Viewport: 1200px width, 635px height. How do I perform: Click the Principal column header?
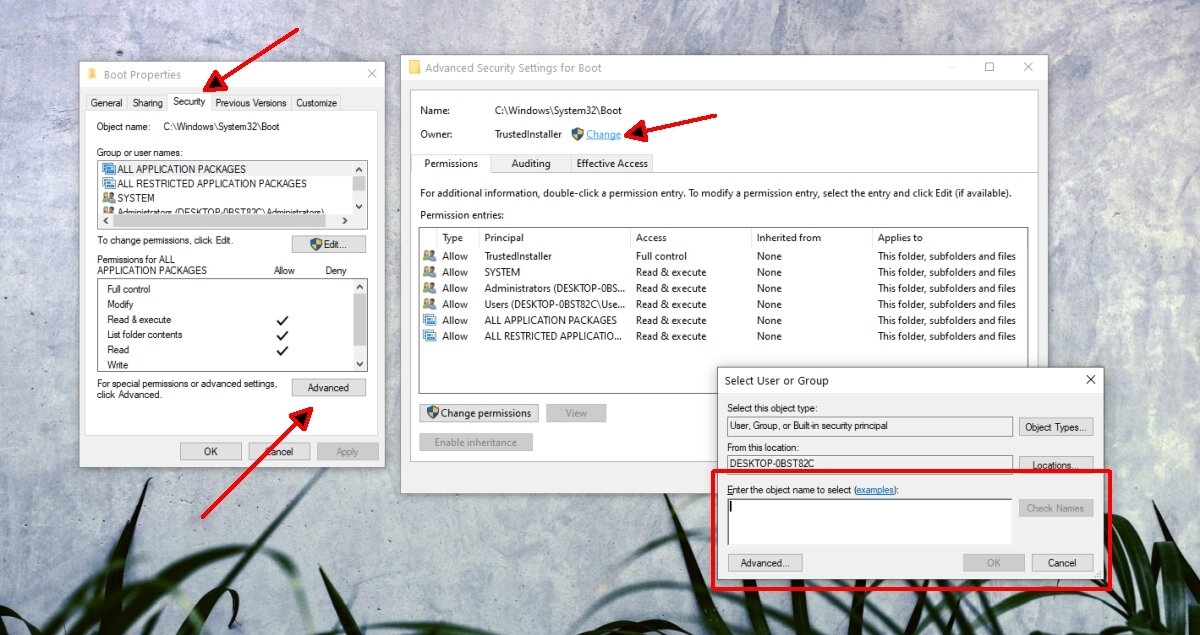[x=504, y=238]
